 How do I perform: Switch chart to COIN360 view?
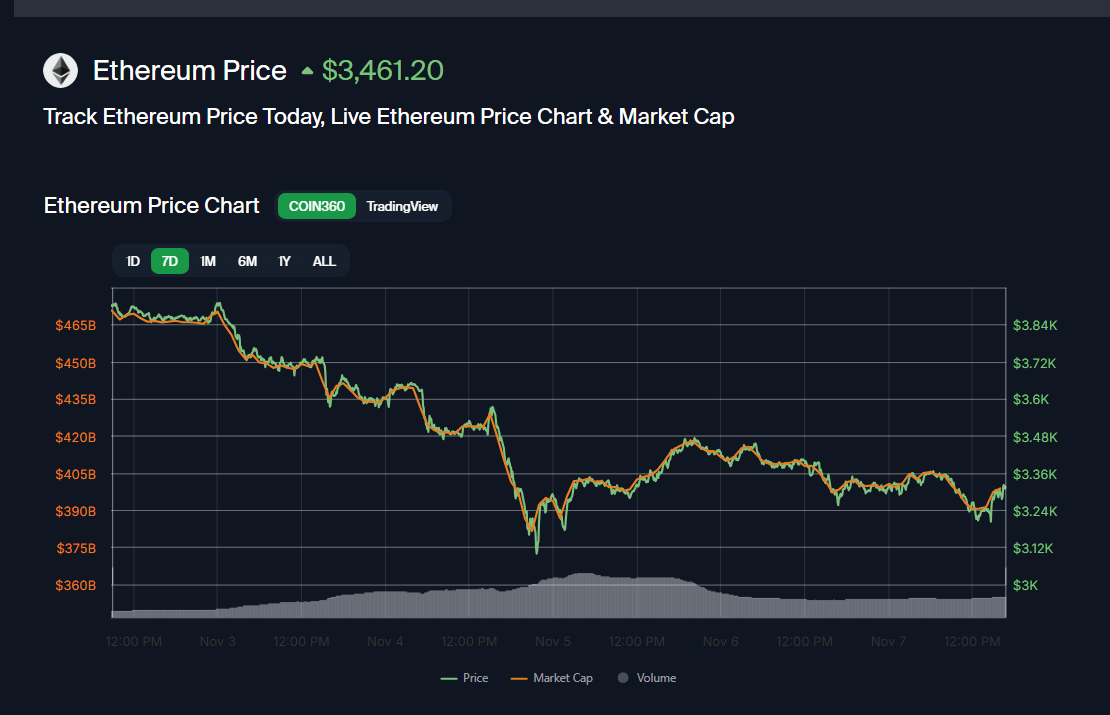tap(316, 206)
